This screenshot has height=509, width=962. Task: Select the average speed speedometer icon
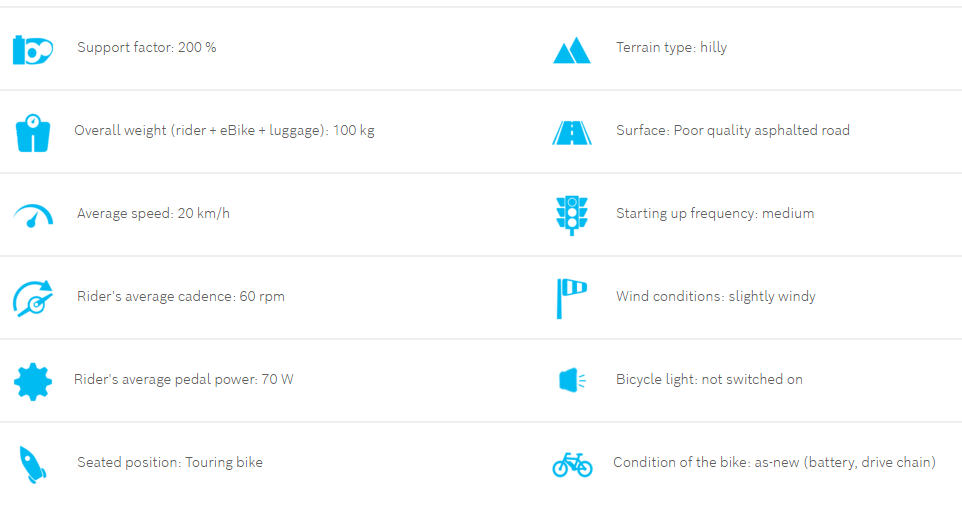pos(33,216)
